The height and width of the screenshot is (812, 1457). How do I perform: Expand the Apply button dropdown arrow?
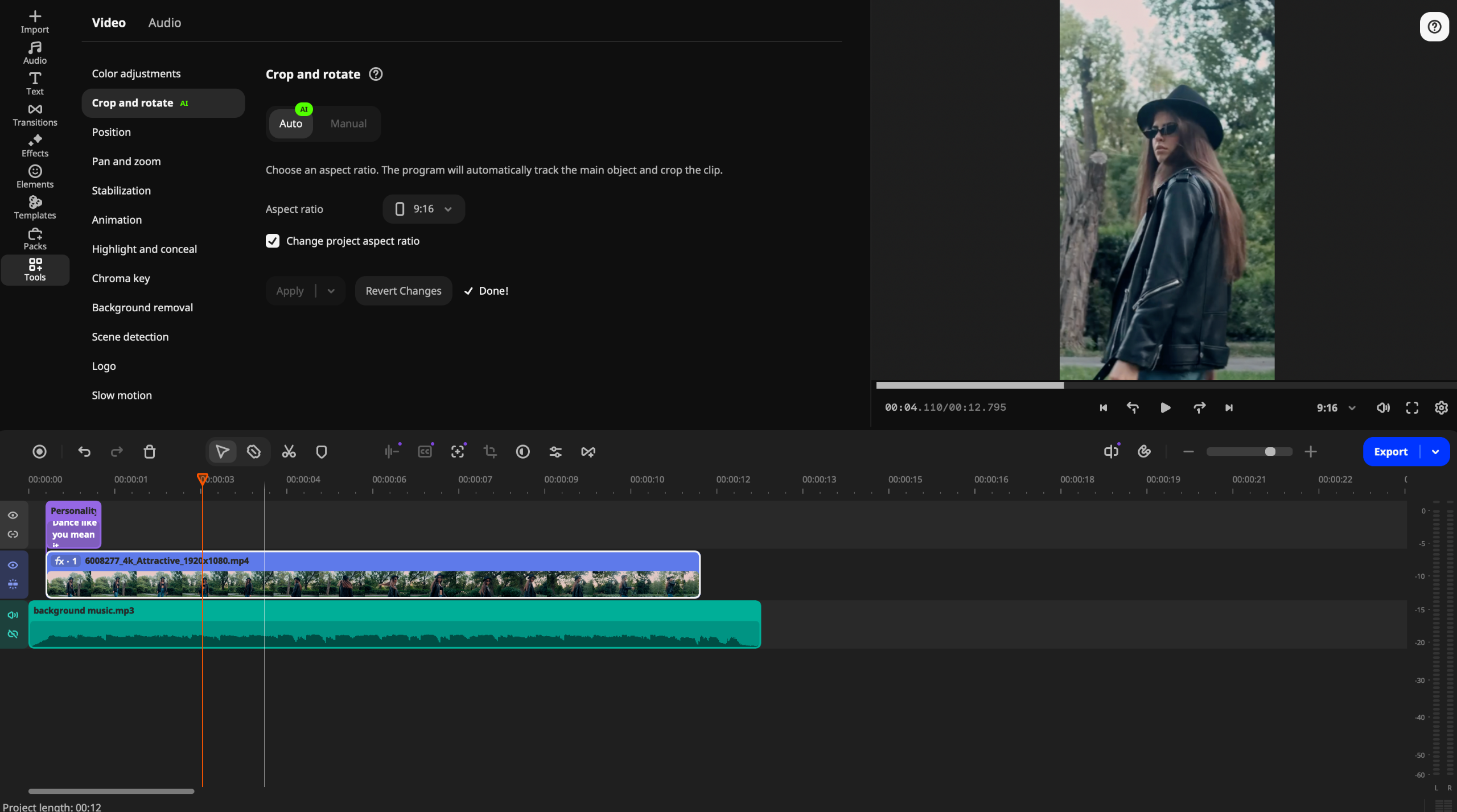coord(331,291)
